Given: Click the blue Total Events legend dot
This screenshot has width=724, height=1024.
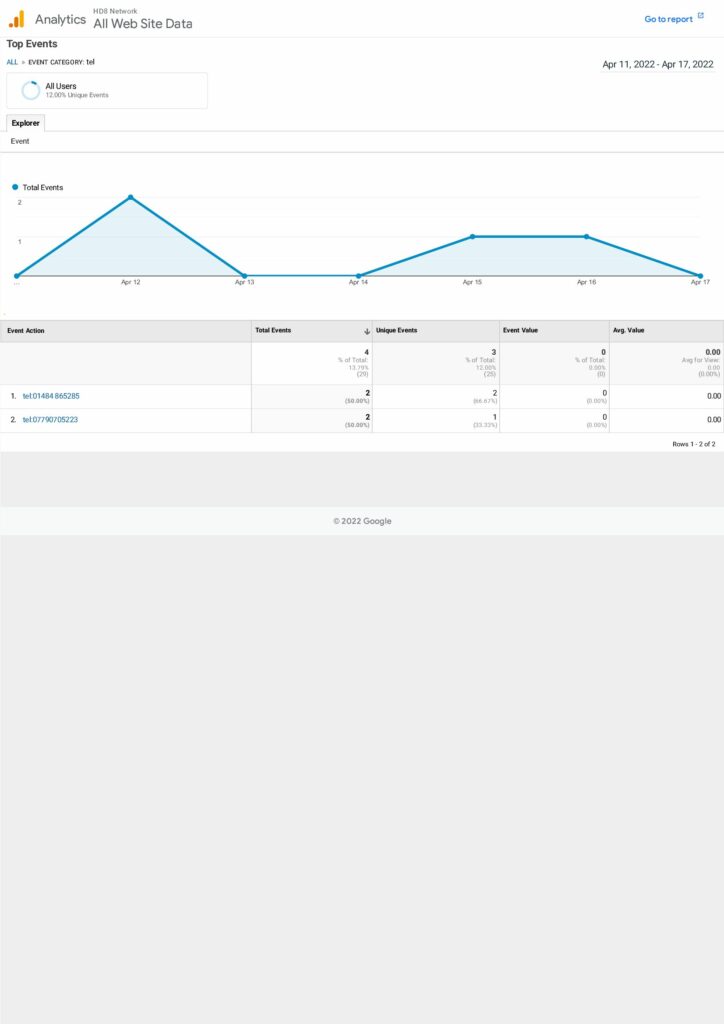Looking at the screenshot, I should click(15, 187).
